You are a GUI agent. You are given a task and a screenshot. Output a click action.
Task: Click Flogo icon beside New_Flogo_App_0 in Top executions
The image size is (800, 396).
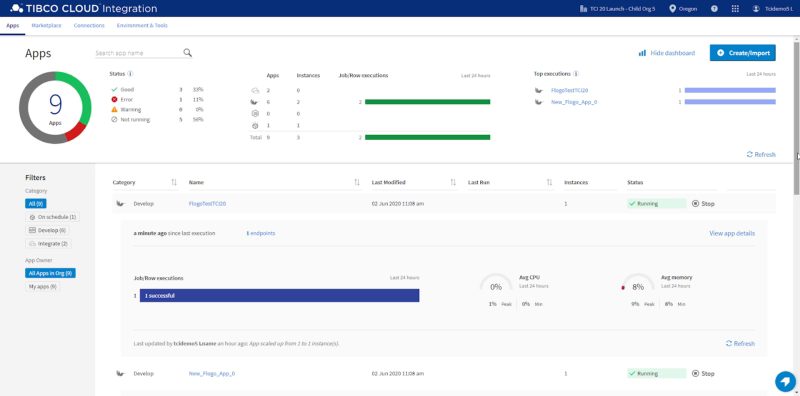point(539,102)
